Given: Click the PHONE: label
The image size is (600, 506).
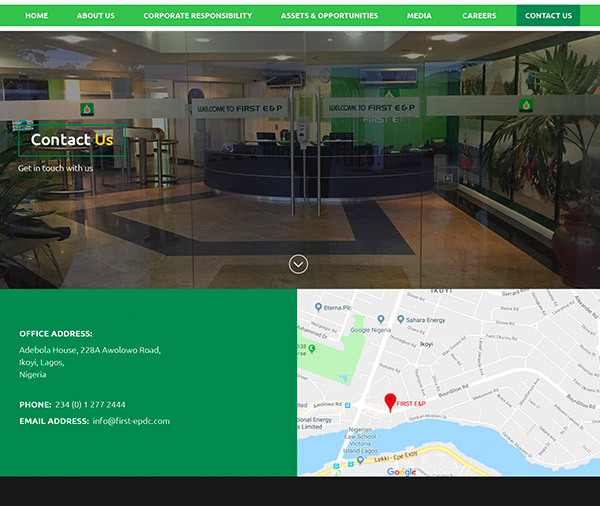Looking at the screenshot, I should (x=35, y=405).
